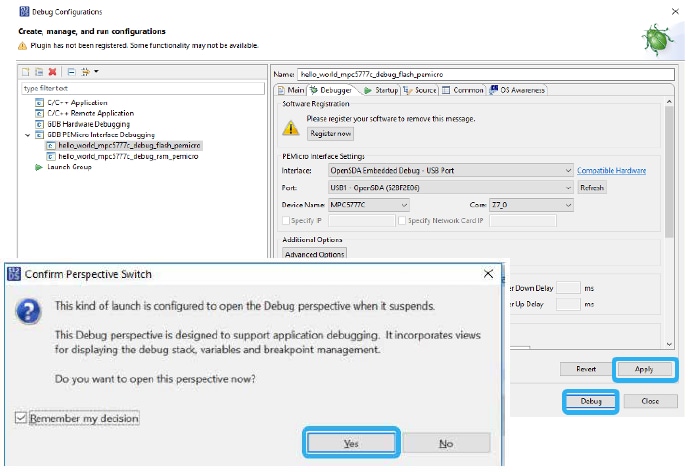Open the Port dropdown list

[x=449, y=188]
